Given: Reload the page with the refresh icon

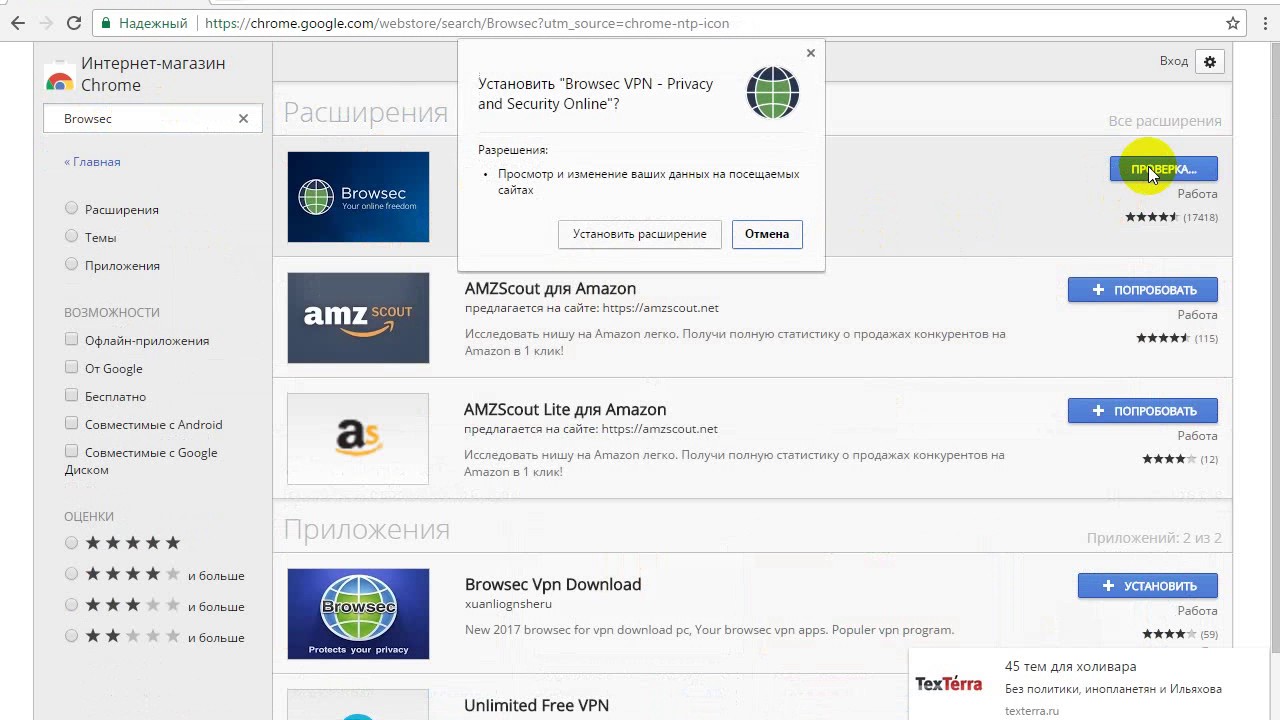Looking at the screenshot, I should click(x=74, y=22).
